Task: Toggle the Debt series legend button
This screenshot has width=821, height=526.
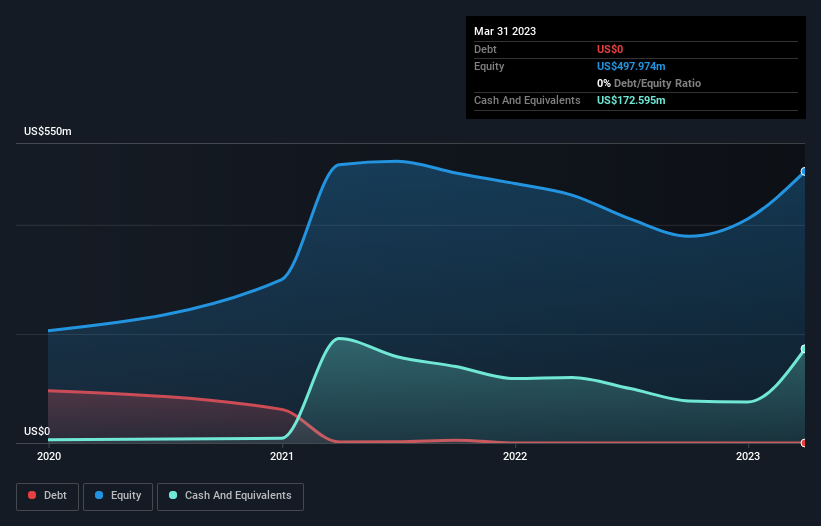Action: [x=47, y=496]
